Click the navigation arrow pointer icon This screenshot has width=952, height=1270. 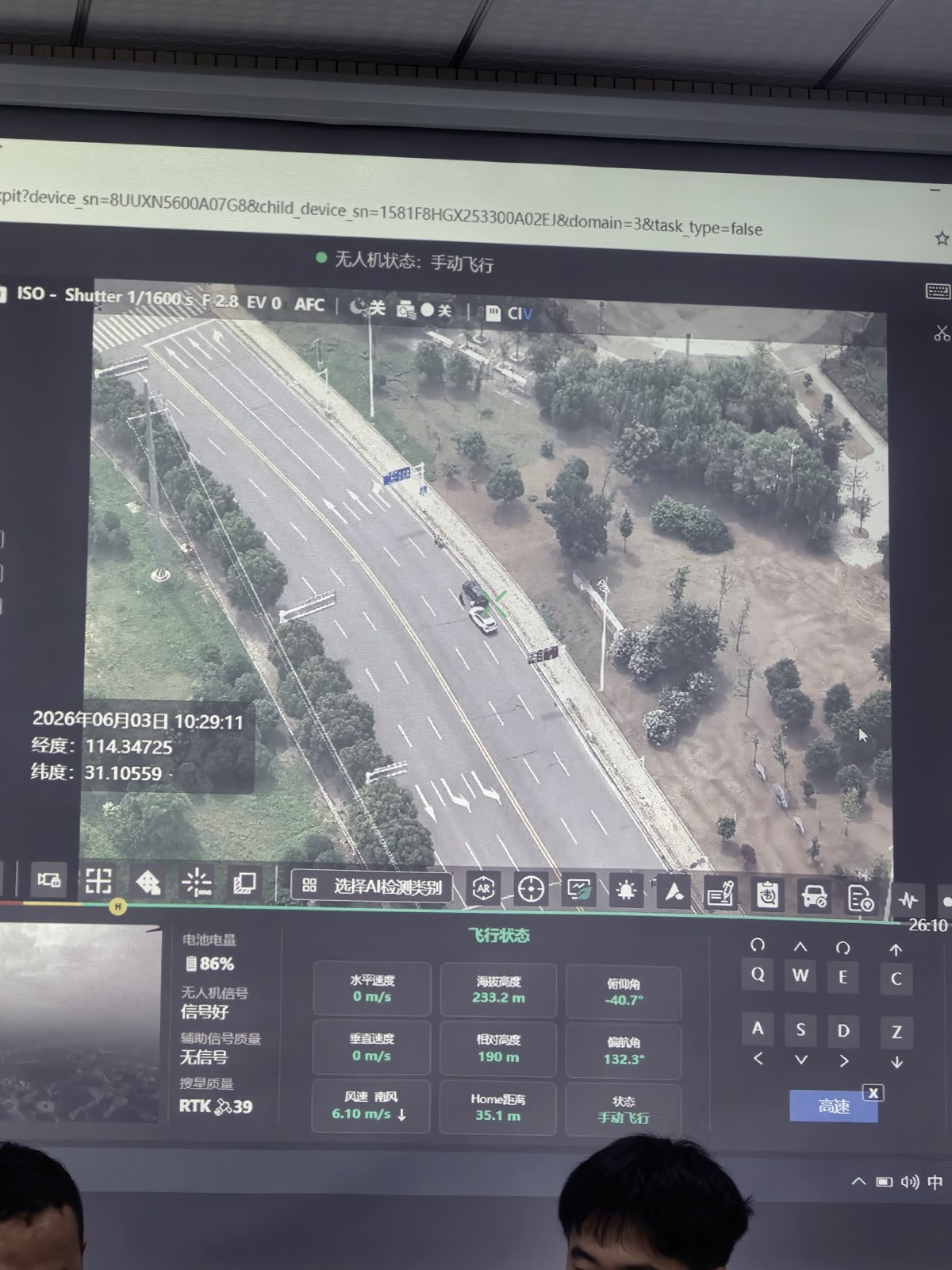tap(674, 892)
